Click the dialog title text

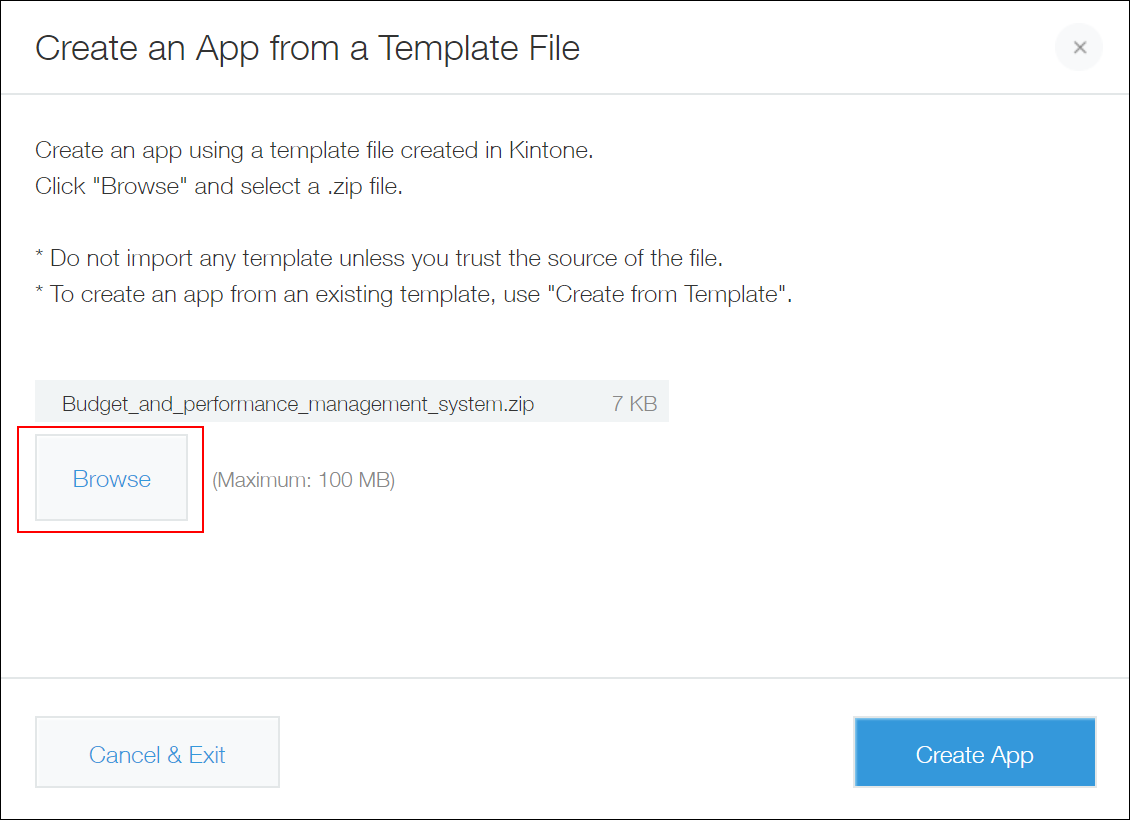click(308, 47)
